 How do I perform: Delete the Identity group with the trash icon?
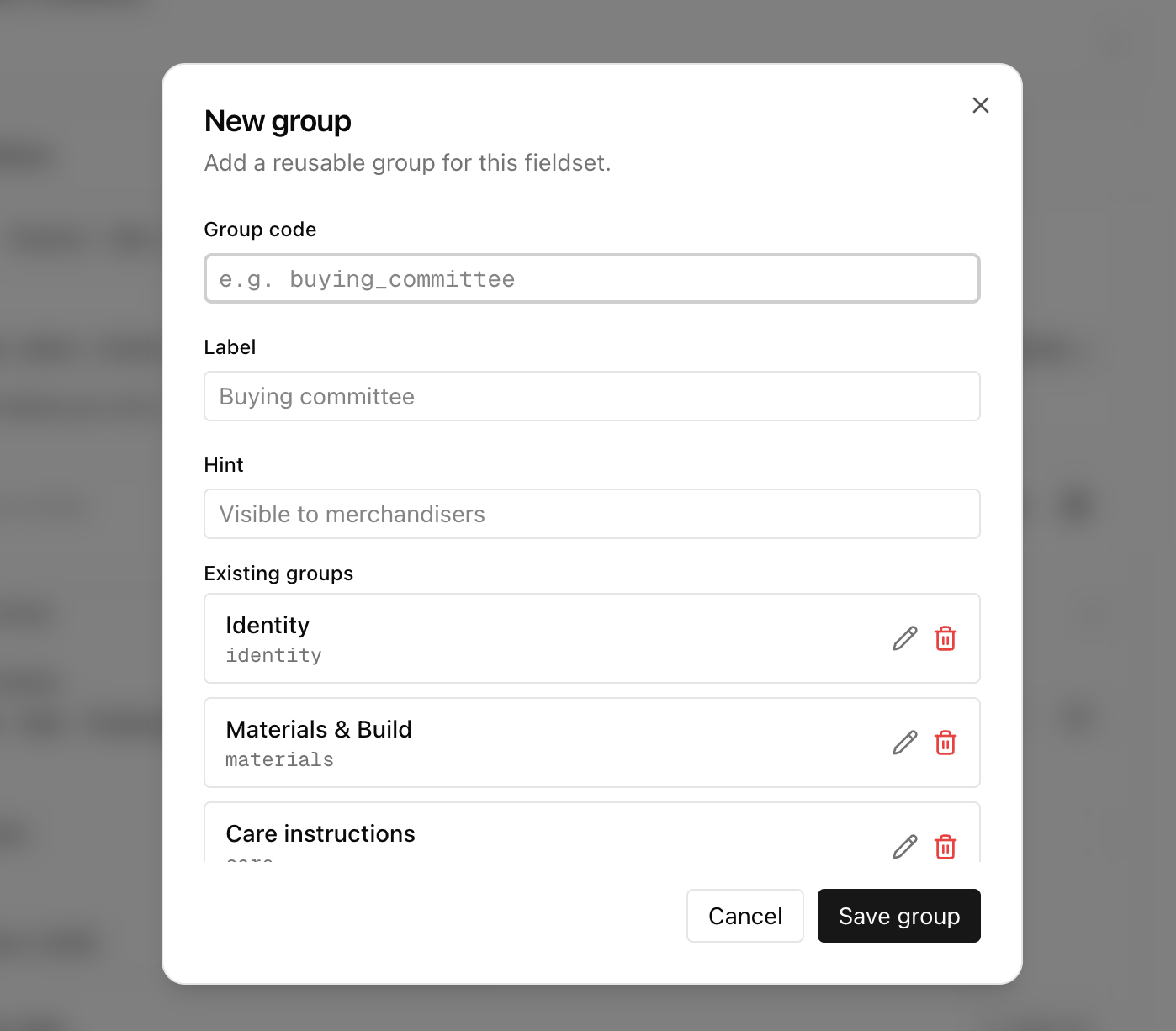(x=945, y=638)
